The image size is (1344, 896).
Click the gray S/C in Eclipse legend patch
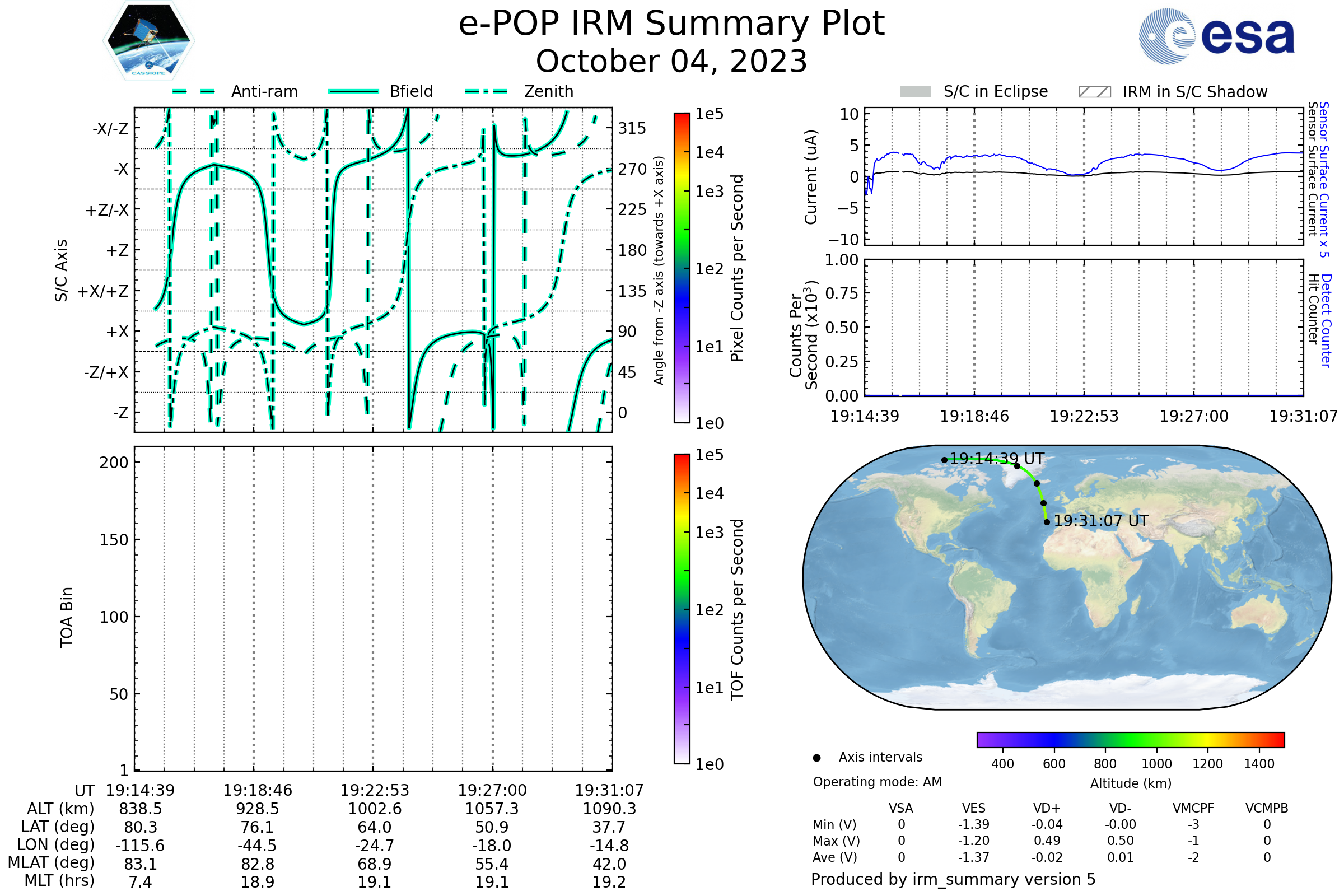pos(915,92)
